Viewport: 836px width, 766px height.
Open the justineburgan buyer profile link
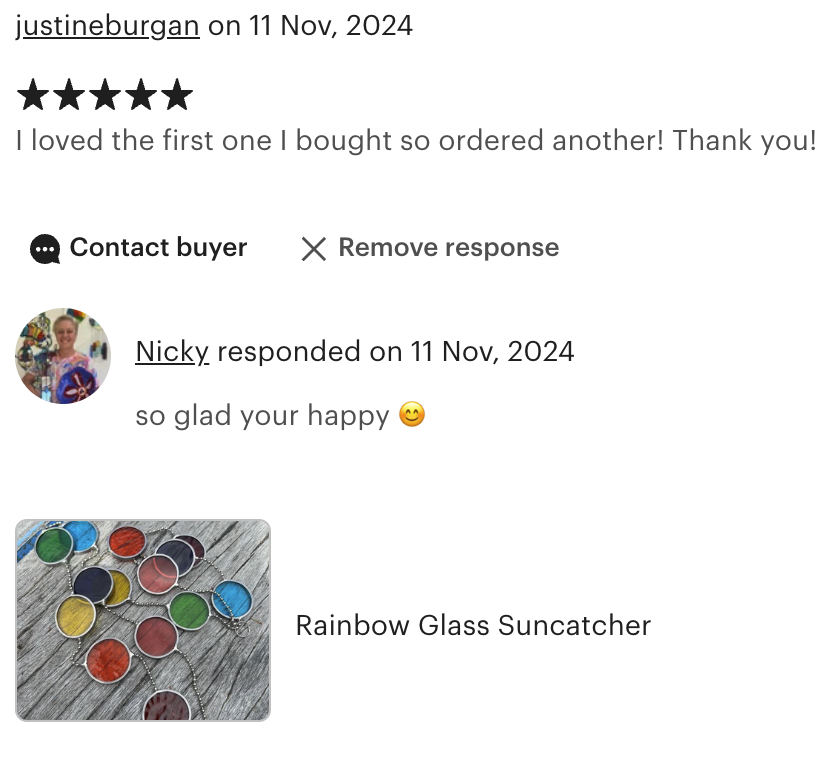(x=108, y=25)
